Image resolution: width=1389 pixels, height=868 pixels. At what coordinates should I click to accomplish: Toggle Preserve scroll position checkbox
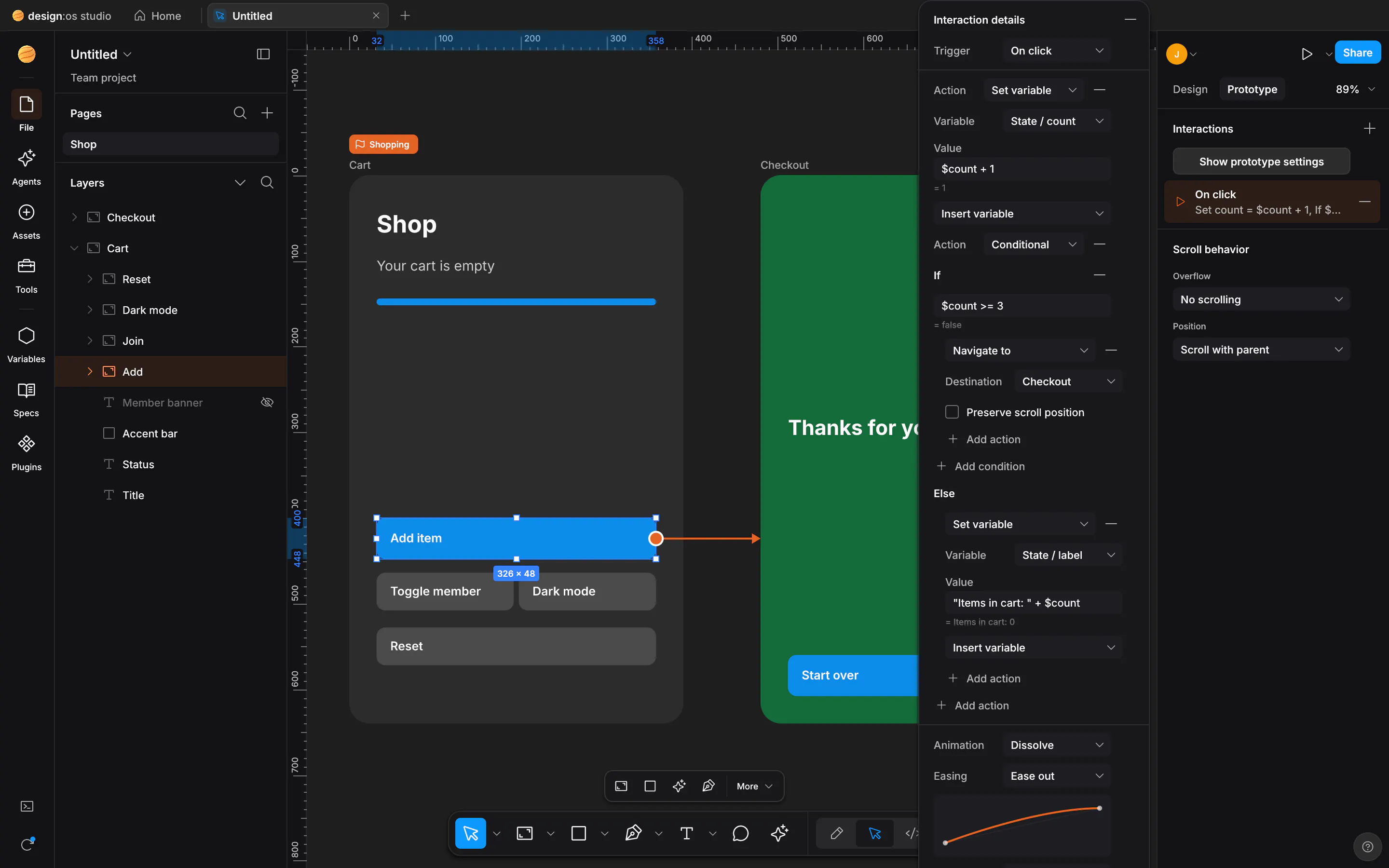tap(952, 412)
